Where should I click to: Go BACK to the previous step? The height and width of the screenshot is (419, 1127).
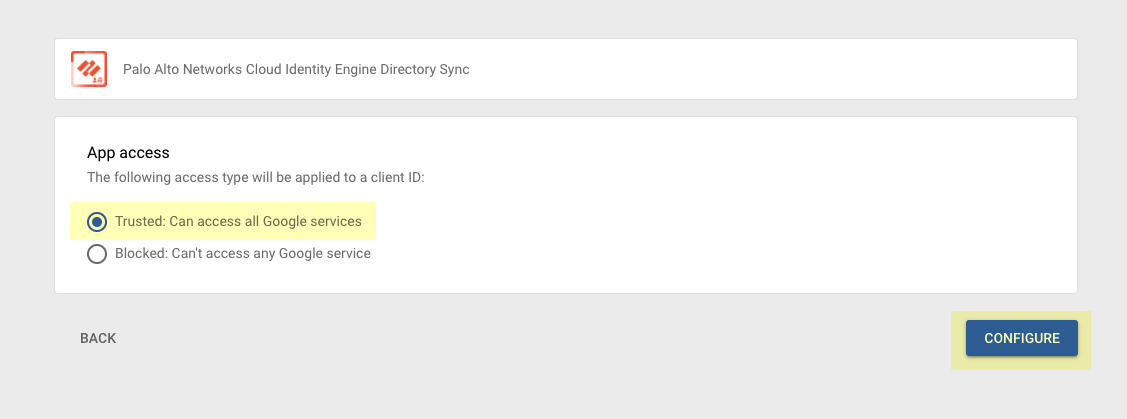[x=98, y=338]
